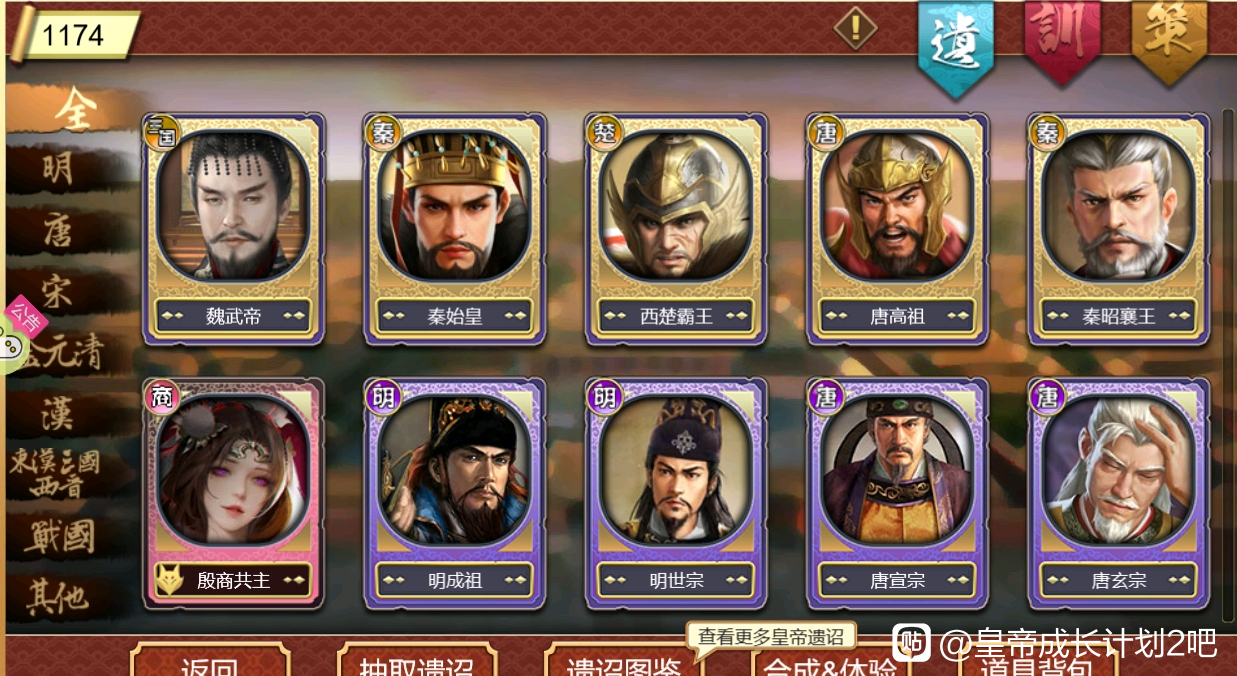Click the 抽取遗诏 draw button
The height and width of the screenshot is (676, 1237).
click(417, 660)
